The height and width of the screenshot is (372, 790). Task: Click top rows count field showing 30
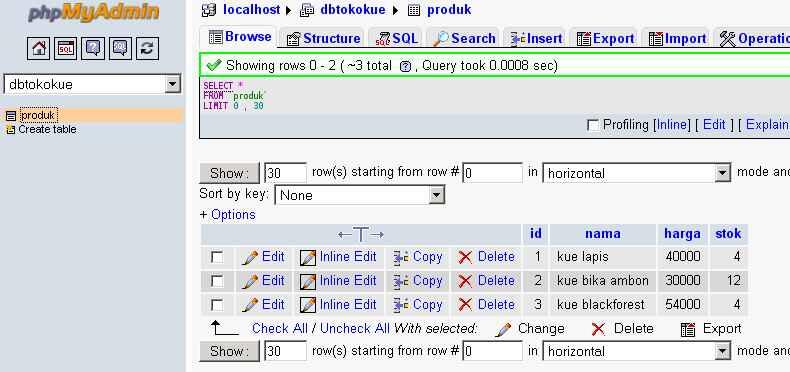click(x=285, y=173)
